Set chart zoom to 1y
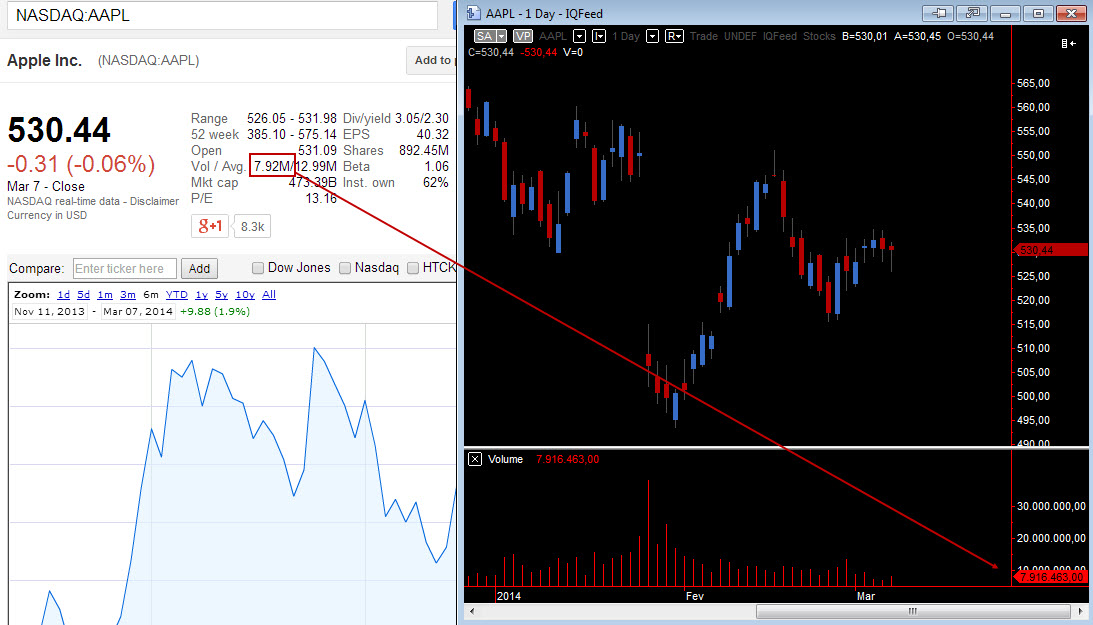1093x625 pixels. click(201, 295)
